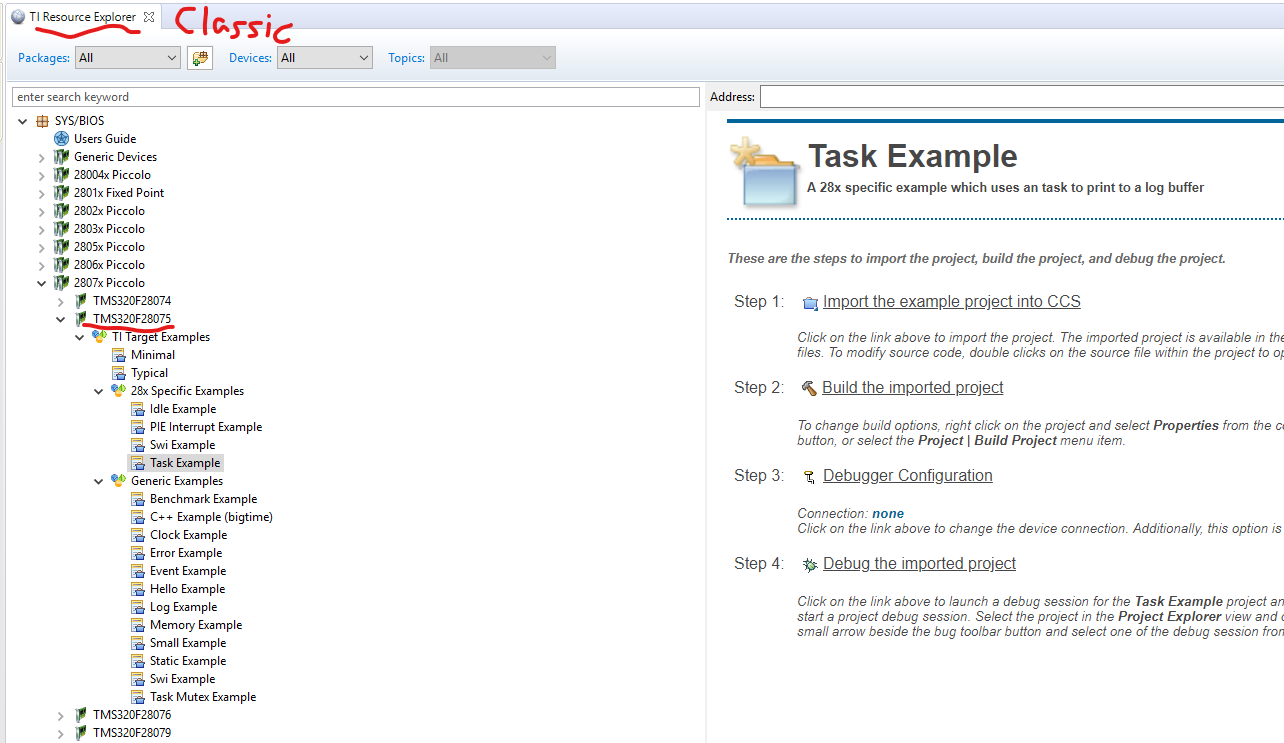
Task: Click the hammer build icon in Step 2
Action: click(809, 388)
